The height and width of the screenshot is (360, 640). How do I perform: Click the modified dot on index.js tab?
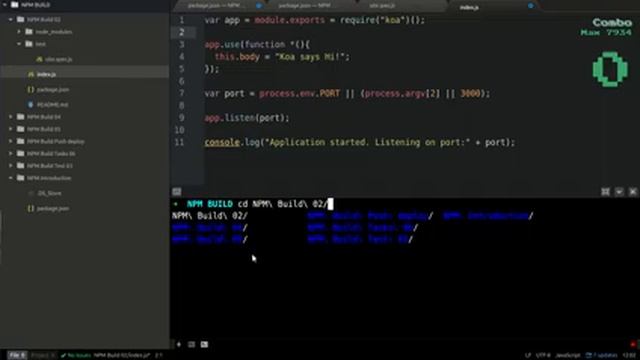531,6
